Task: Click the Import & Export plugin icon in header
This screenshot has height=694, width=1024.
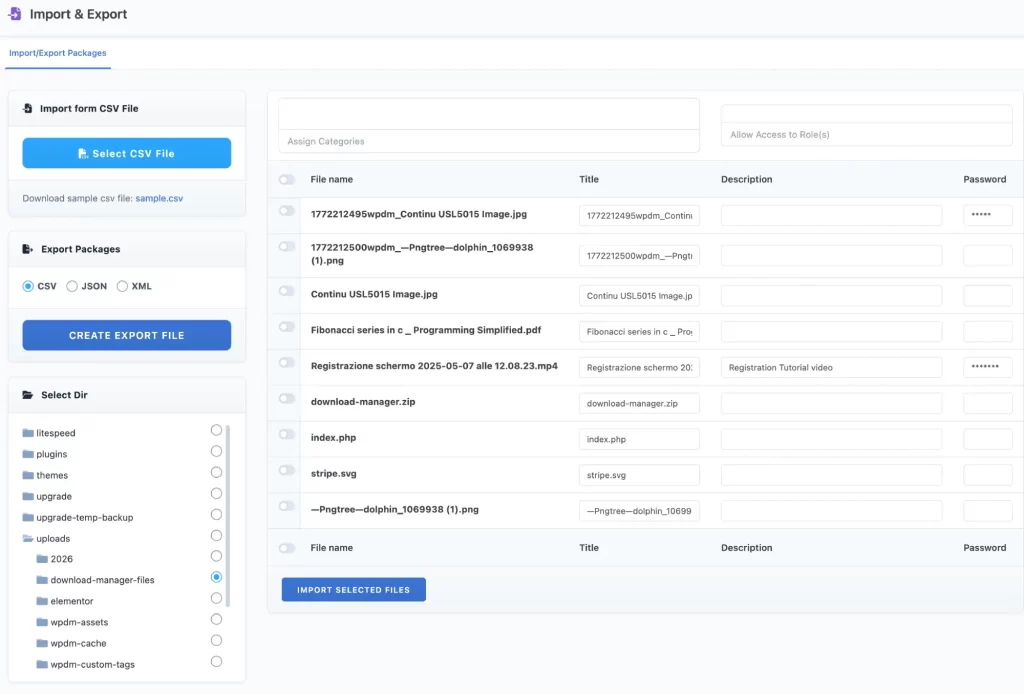Action: 15,14
